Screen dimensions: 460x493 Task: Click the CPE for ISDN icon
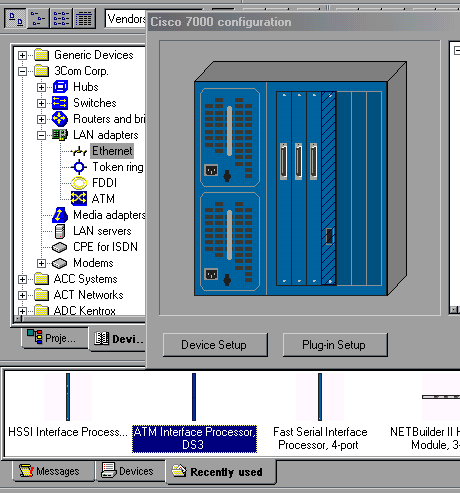coord(60,247)
